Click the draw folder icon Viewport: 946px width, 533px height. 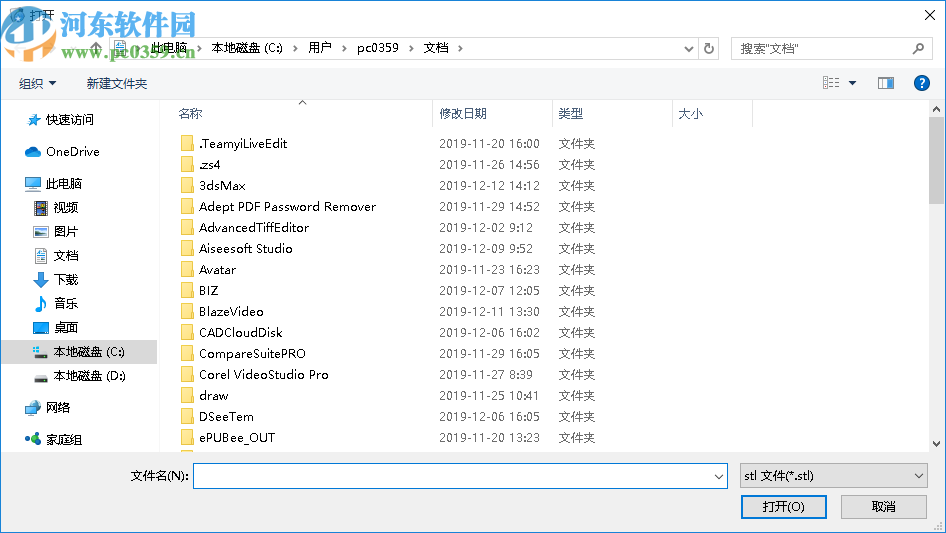(x=188, y=395)
